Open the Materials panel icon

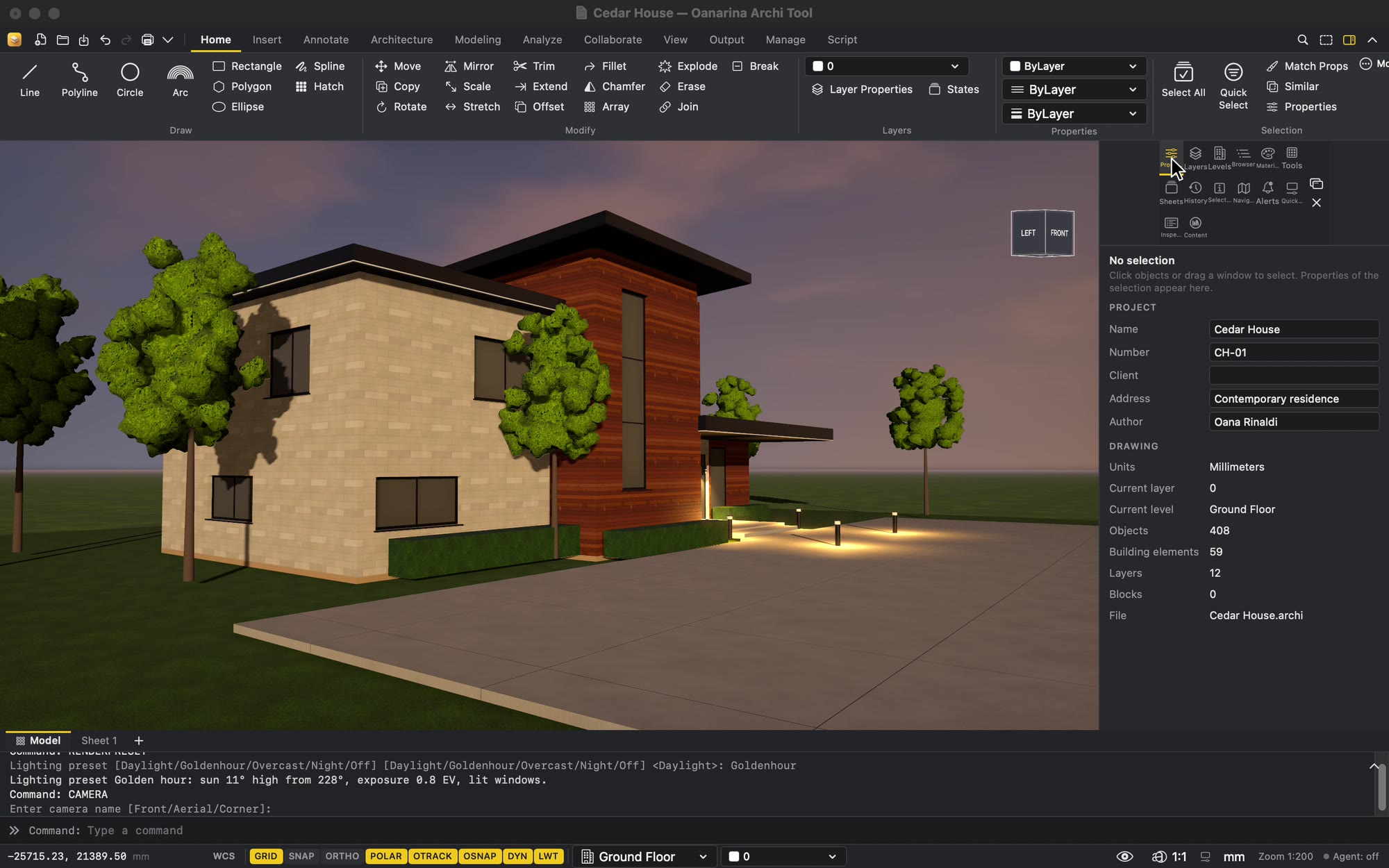coord(1267,158)
